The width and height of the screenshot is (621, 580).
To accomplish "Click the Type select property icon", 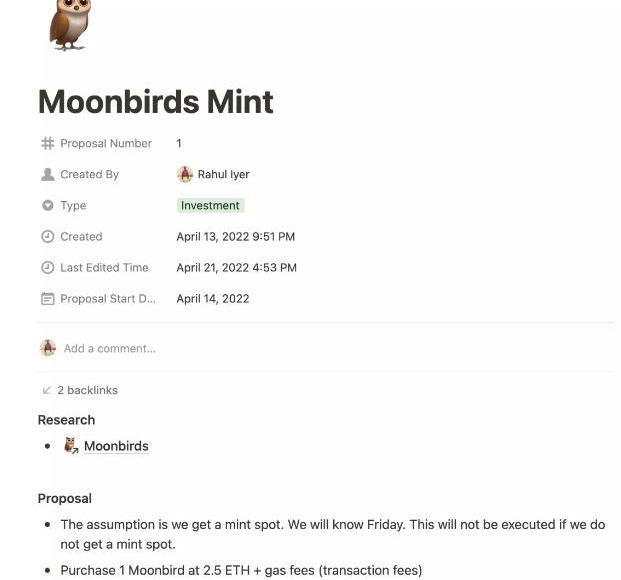I will coord(48,205).
